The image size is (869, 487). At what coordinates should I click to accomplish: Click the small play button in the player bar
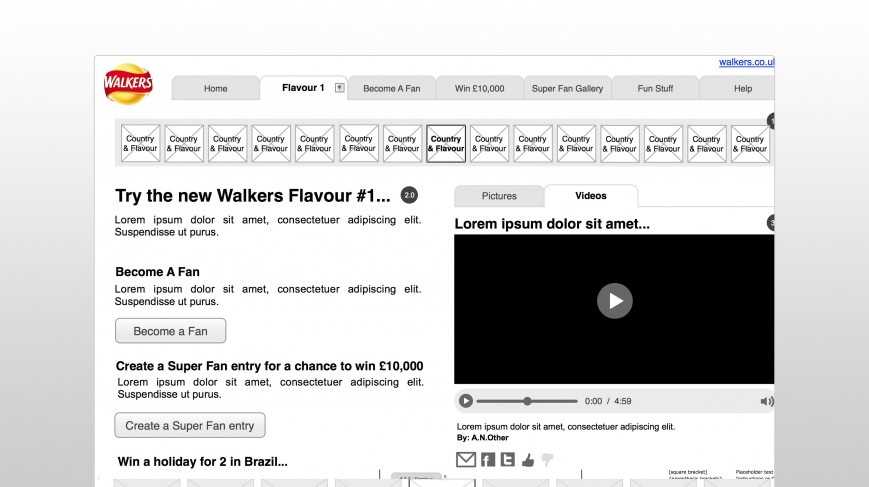click(466, 401)
